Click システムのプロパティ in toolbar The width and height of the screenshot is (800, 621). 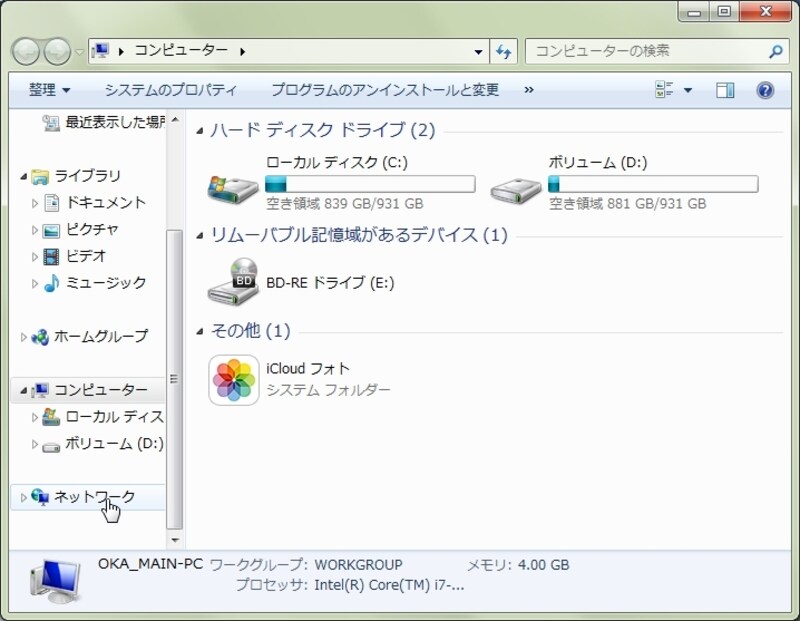tap(170, 90)
